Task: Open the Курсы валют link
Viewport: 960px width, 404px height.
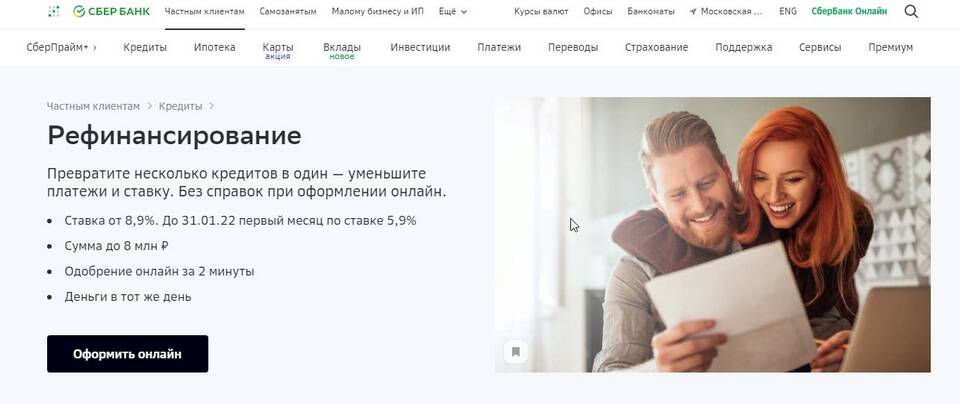Action: [x=541, y=12]
